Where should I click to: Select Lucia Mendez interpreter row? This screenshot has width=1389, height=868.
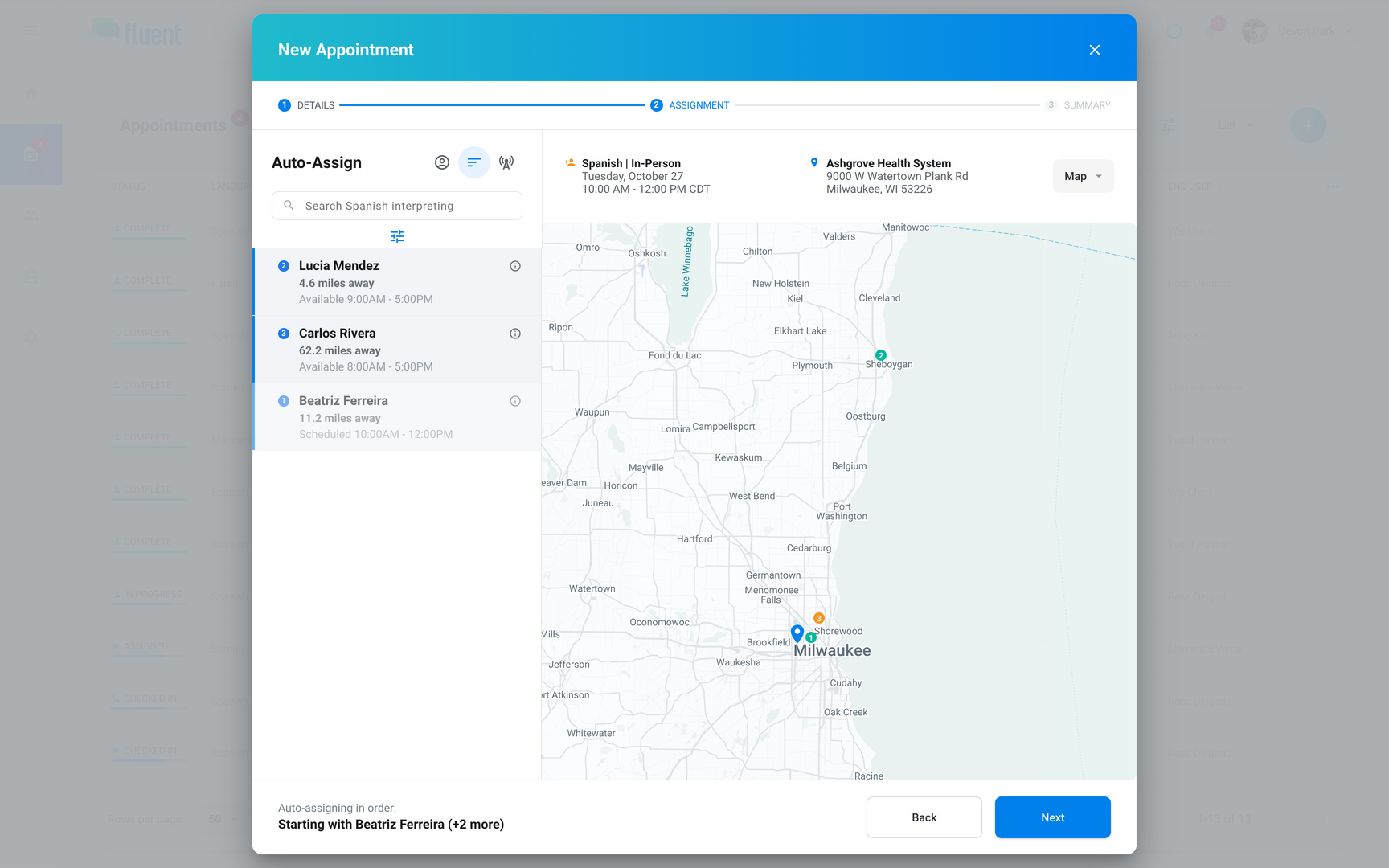pyautogui.click(x=397, y=282)
